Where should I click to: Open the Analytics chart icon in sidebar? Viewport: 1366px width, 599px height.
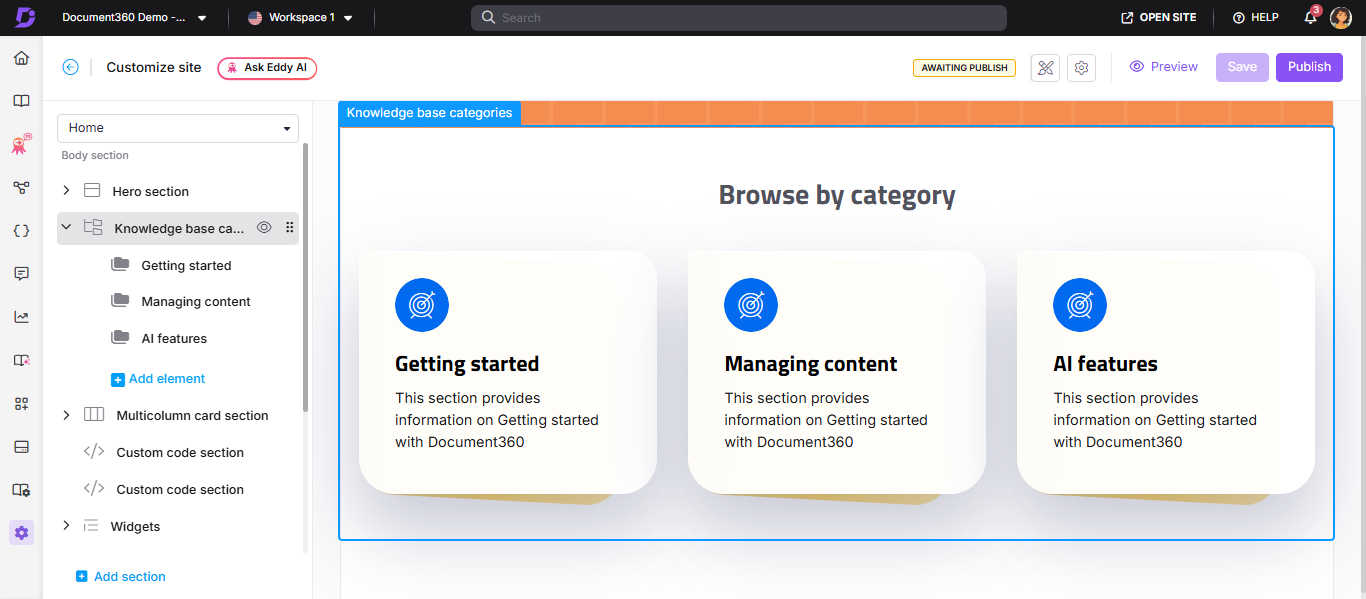(x=21, y=317)
